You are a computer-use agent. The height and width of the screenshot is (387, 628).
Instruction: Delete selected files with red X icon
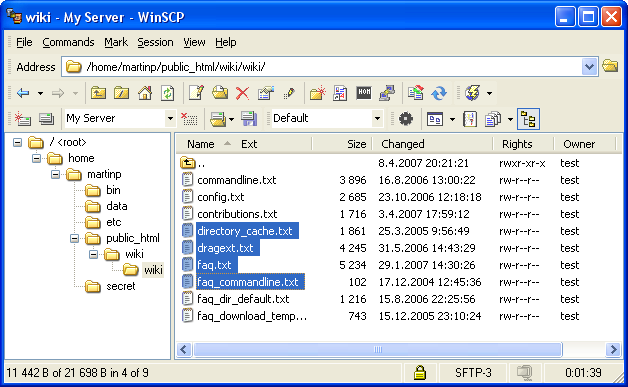click(242, 93)
